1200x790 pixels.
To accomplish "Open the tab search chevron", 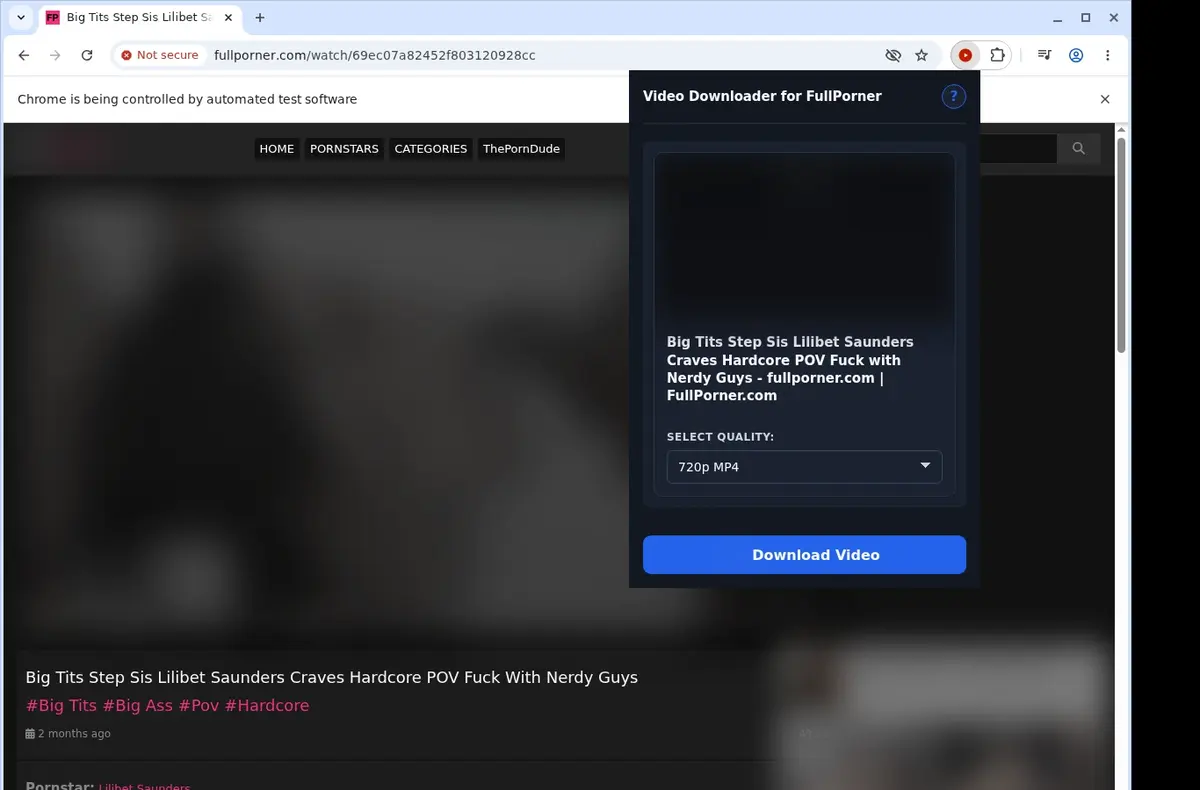I will click(x=21, y=17).
